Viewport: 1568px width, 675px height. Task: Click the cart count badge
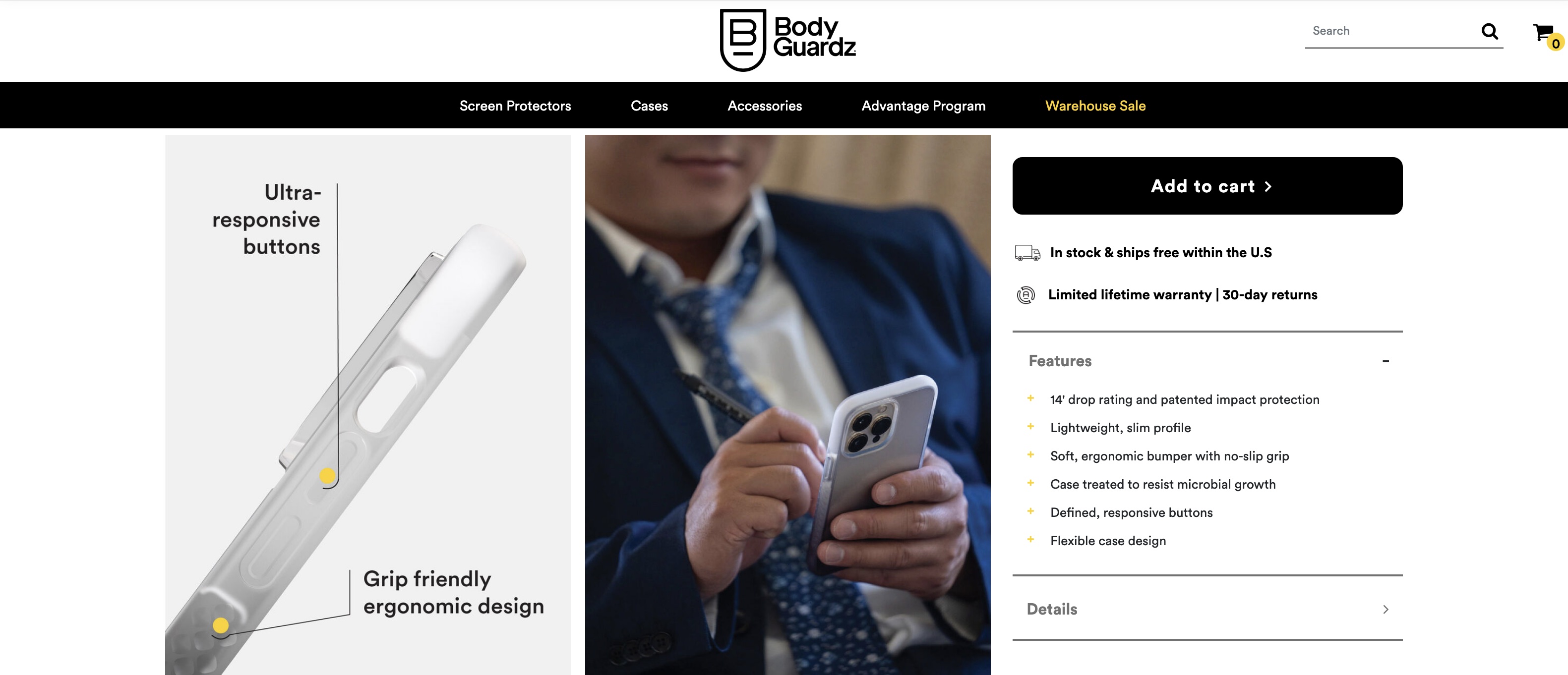[x=1555, y=44]
